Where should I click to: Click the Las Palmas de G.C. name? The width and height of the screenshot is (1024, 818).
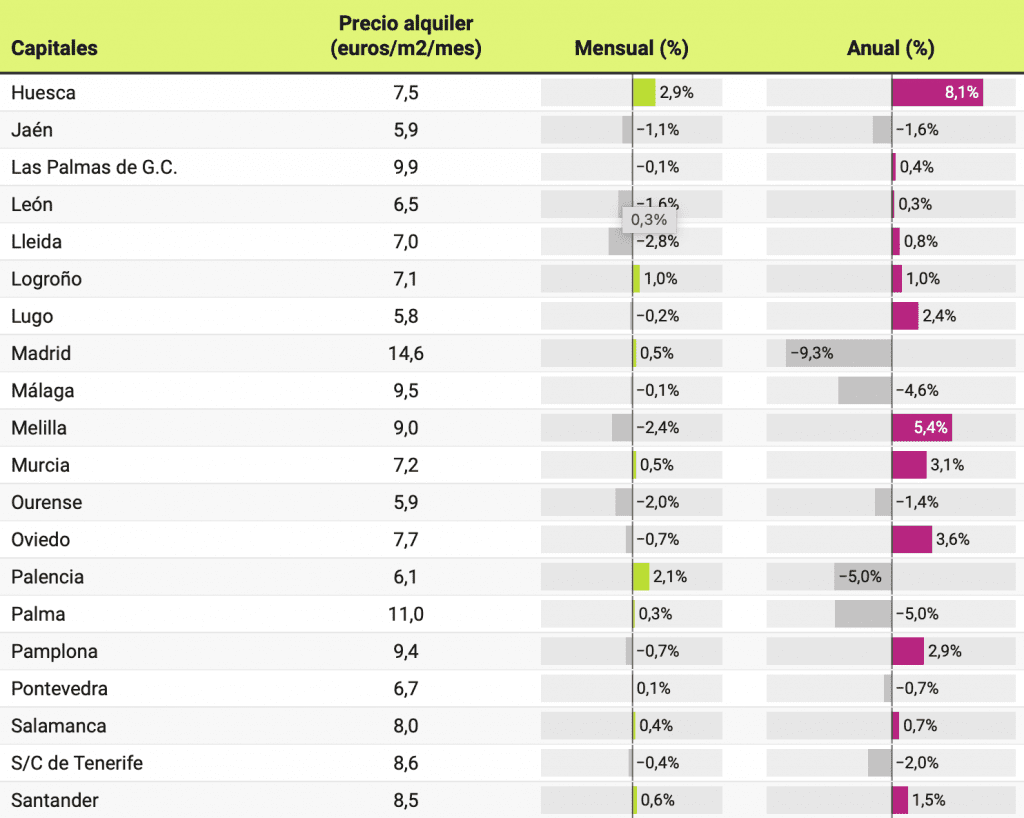click(94, 167)
